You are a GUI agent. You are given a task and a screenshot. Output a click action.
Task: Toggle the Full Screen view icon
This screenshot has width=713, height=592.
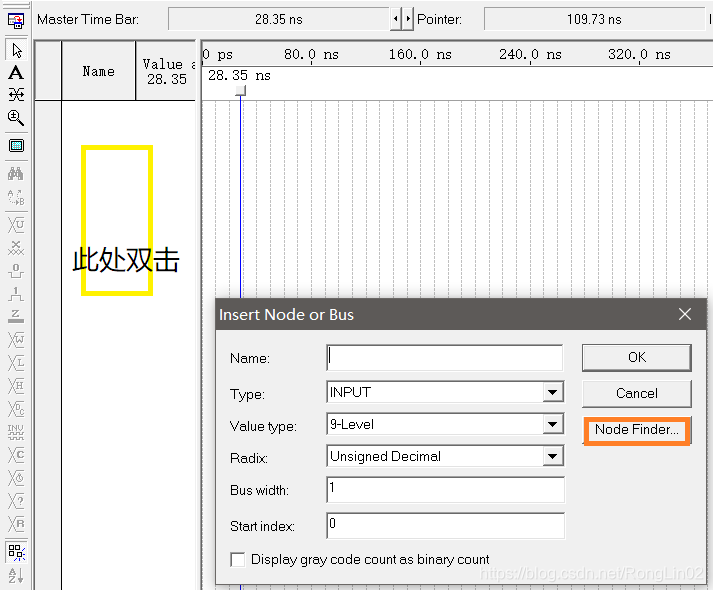tap(16, 146)
